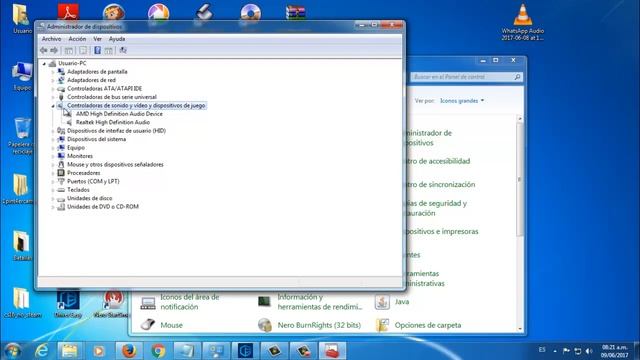Expand Adaptadores de red

[53, 80]
